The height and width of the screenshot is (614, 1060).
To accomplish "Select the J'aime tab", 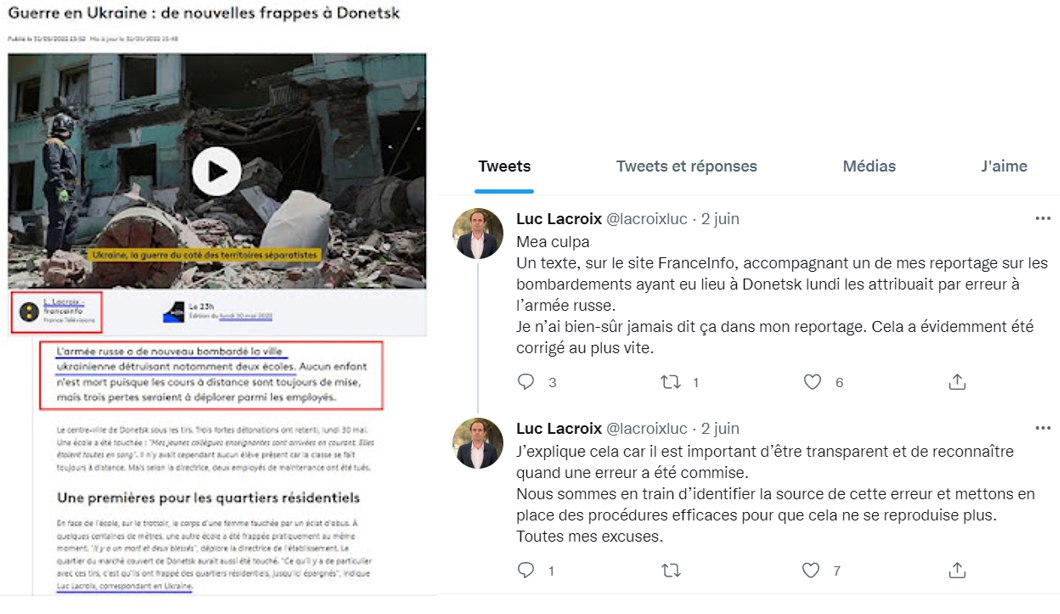I will tap(1004, 166).
